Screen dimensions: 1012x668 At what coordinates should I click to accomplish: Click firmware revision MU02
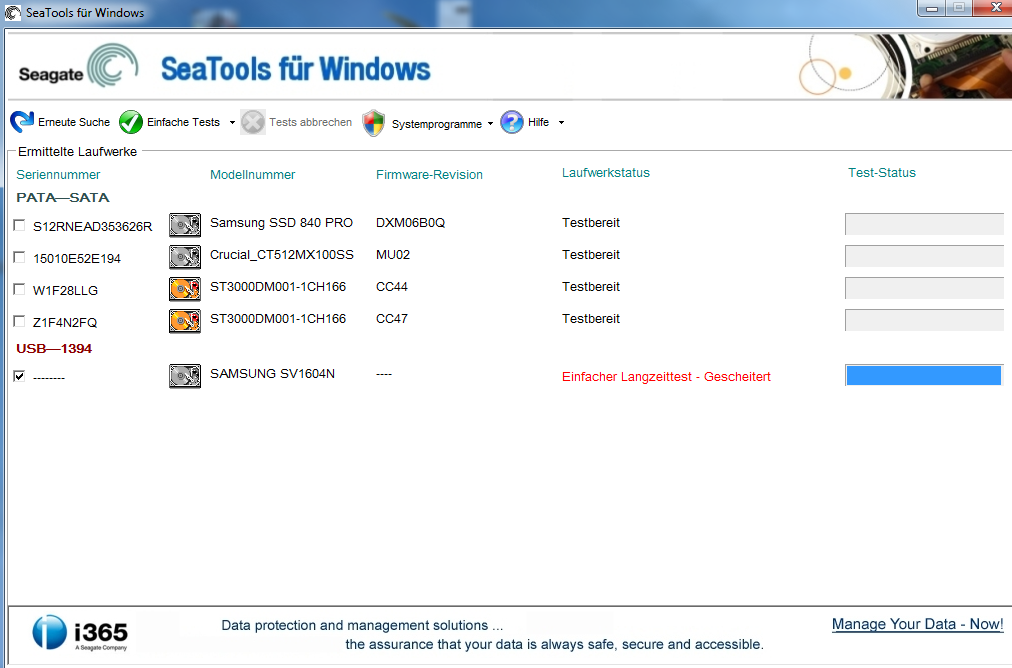[x=393, y=255]
